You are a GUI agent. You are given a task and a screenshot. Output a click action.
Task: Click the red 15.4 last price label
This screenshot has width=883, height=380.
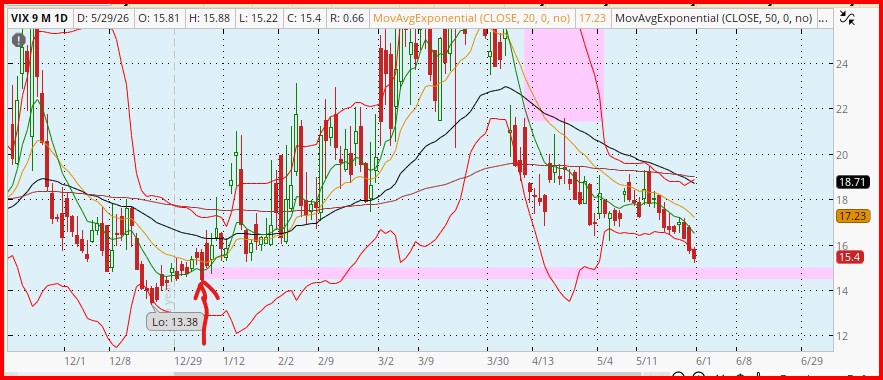849,257
